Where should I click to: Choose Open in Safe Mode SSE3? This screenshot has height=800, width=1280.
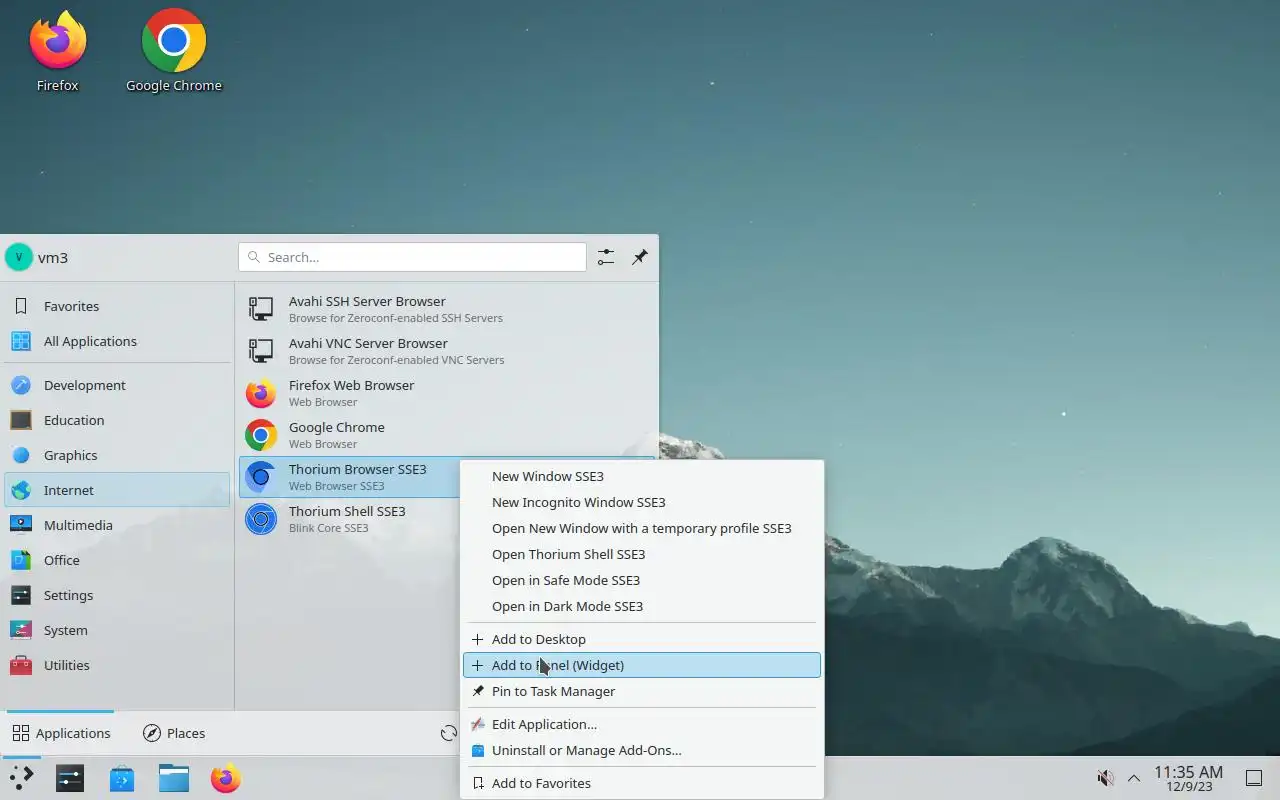pos(642,580)
